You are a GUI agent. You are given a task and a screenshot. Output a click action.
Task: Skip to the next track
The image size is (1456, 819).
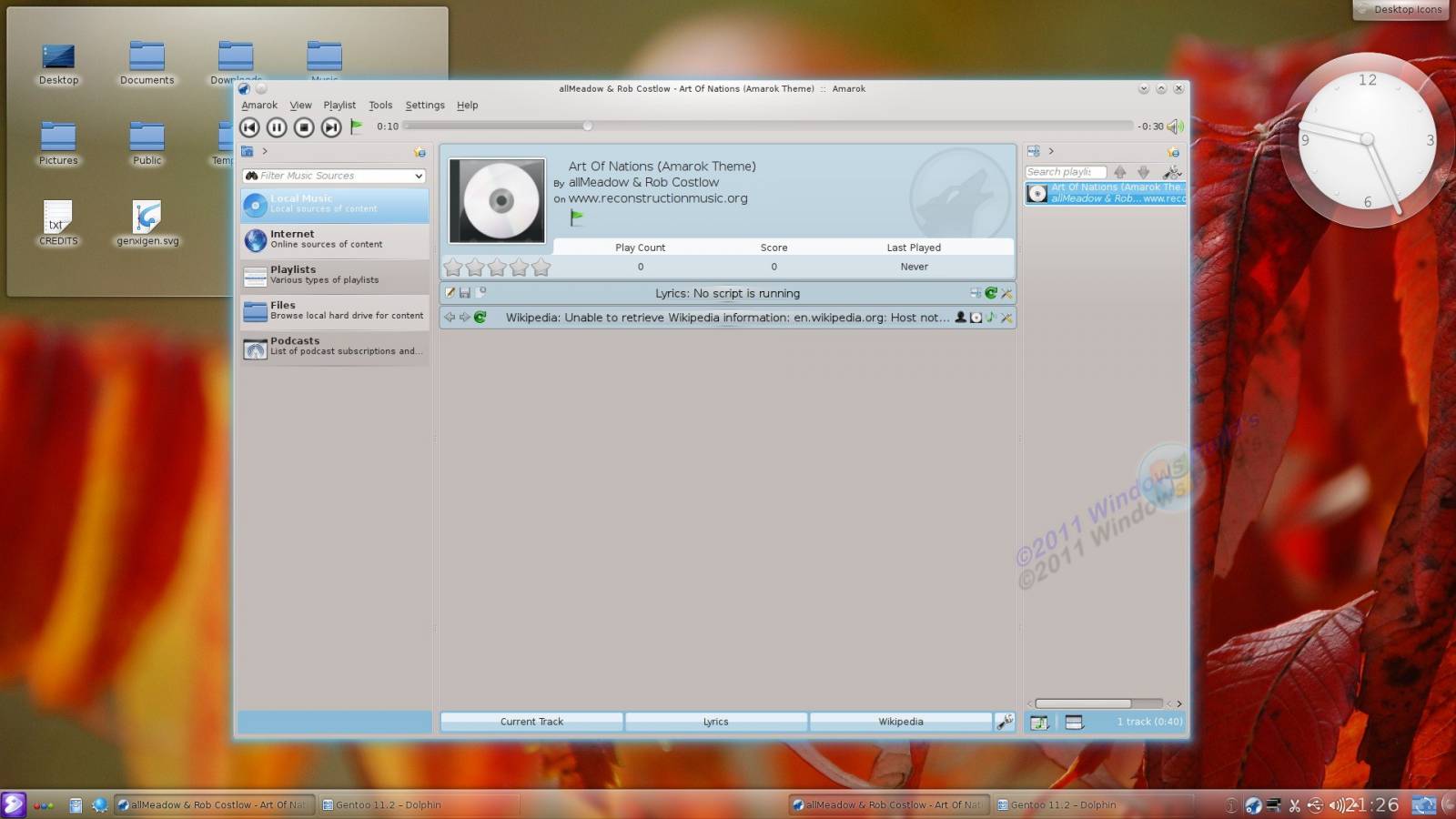[331, 127]
